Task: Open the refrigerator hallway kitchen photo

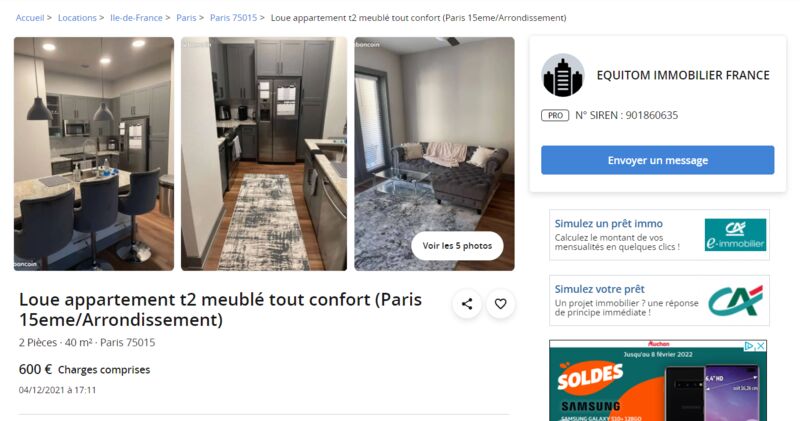Action: tap(264, 154)
